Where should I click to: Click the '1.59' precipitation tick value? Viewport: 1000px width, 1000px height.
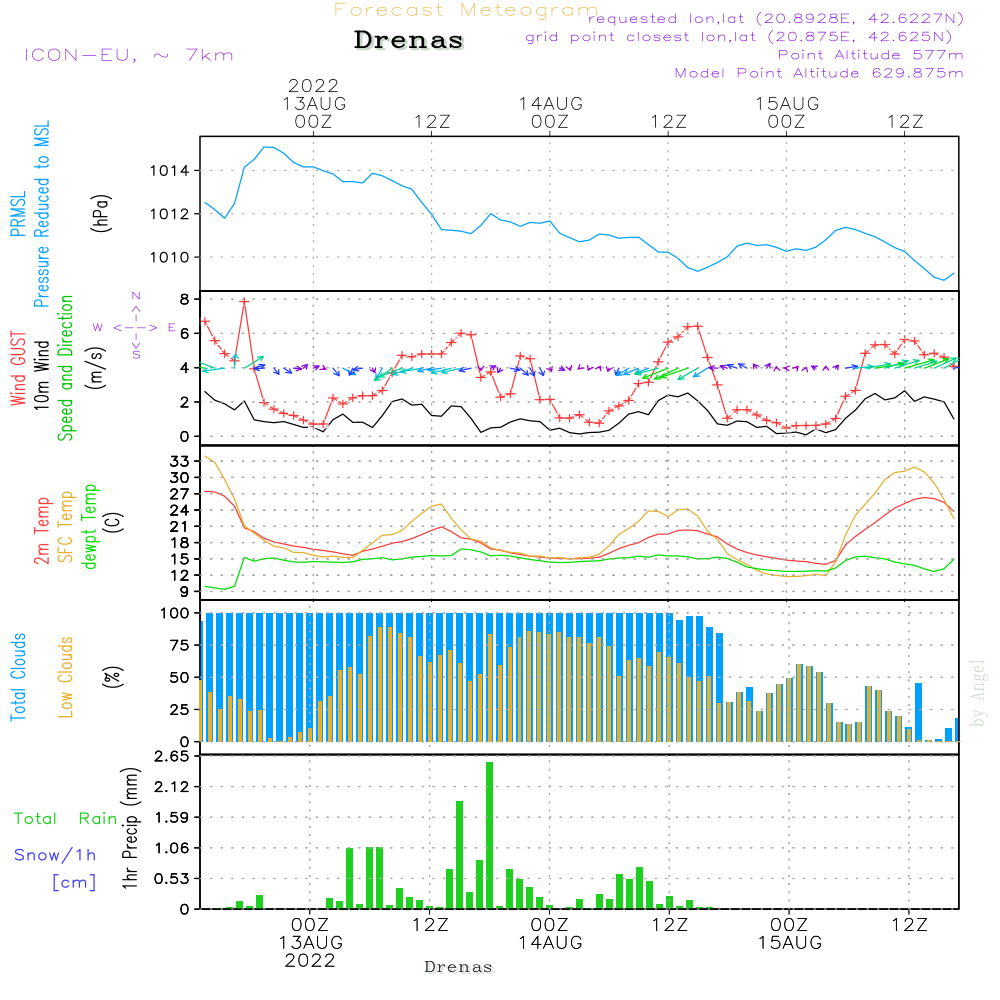[x=172, y=818]
